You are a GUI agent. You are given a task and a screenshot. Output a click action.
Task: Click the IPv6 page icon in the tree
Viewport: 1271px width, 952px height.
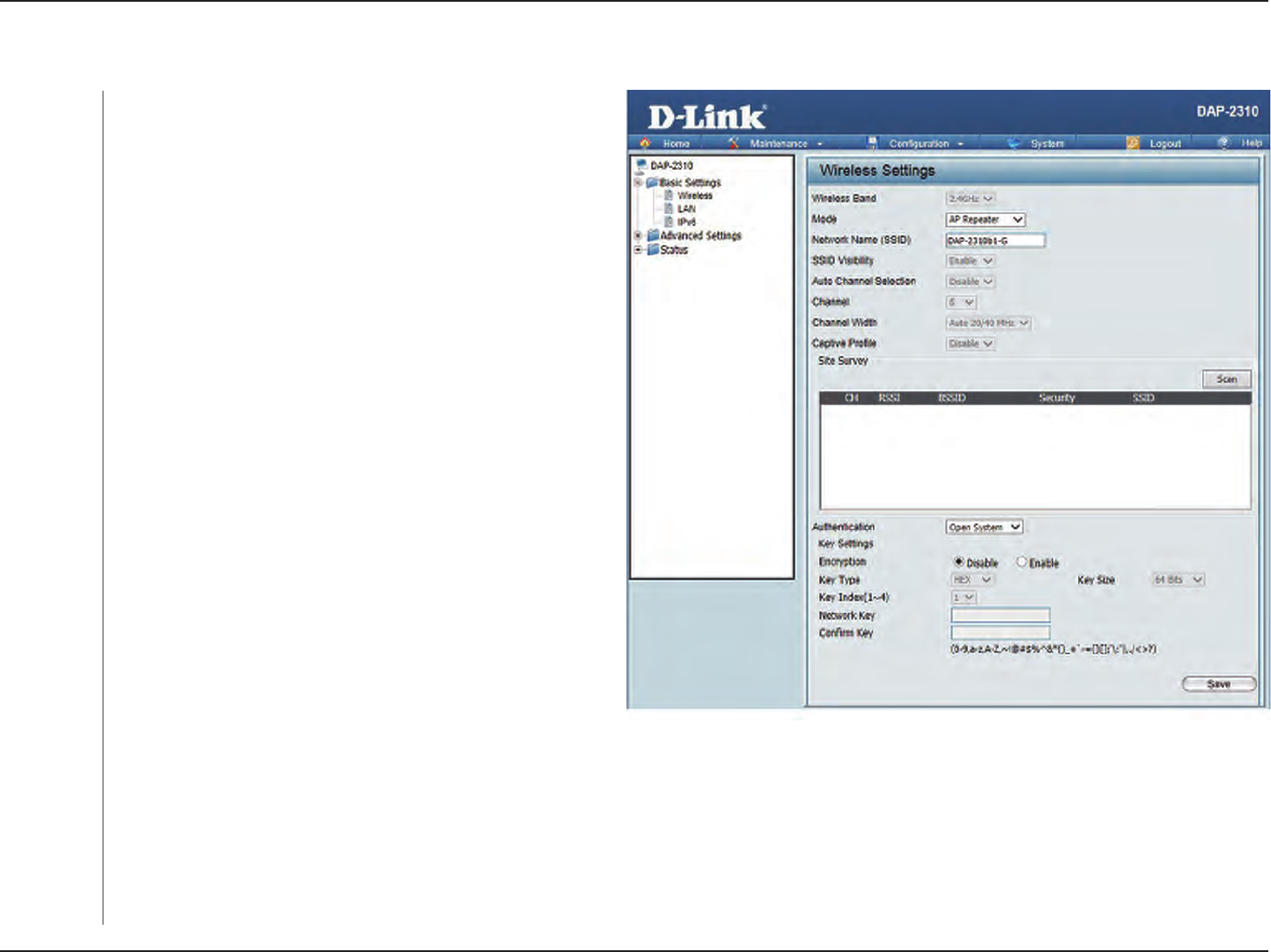click(x=669, y=222)
